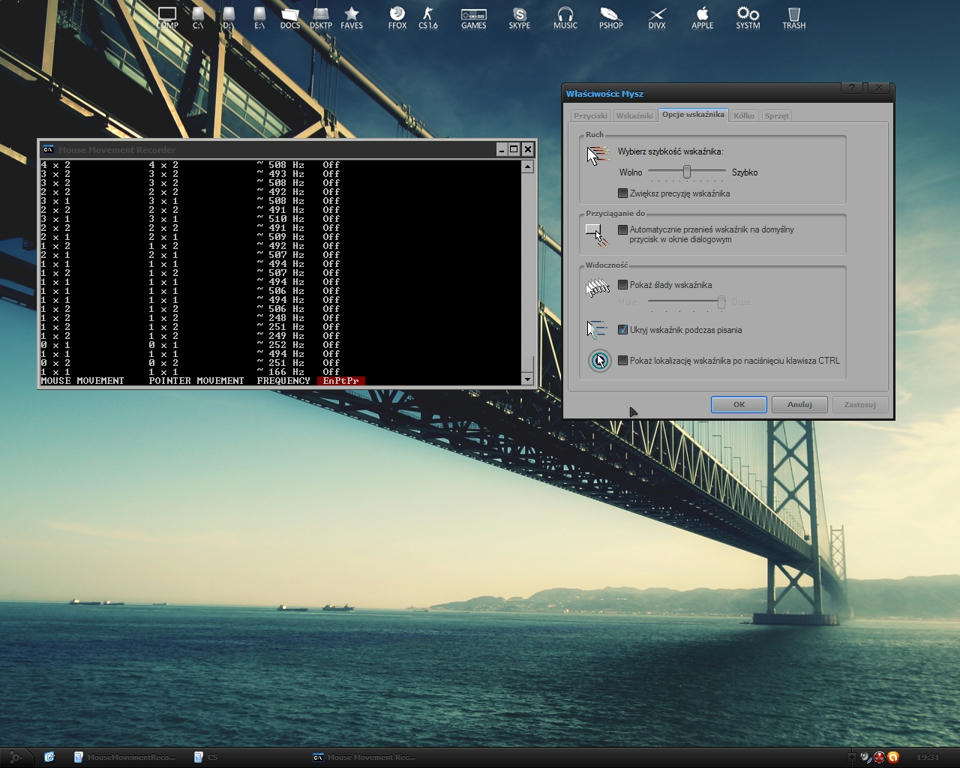
Task: Launch PSHOP Photoshop from the dock
Action: 610,18
